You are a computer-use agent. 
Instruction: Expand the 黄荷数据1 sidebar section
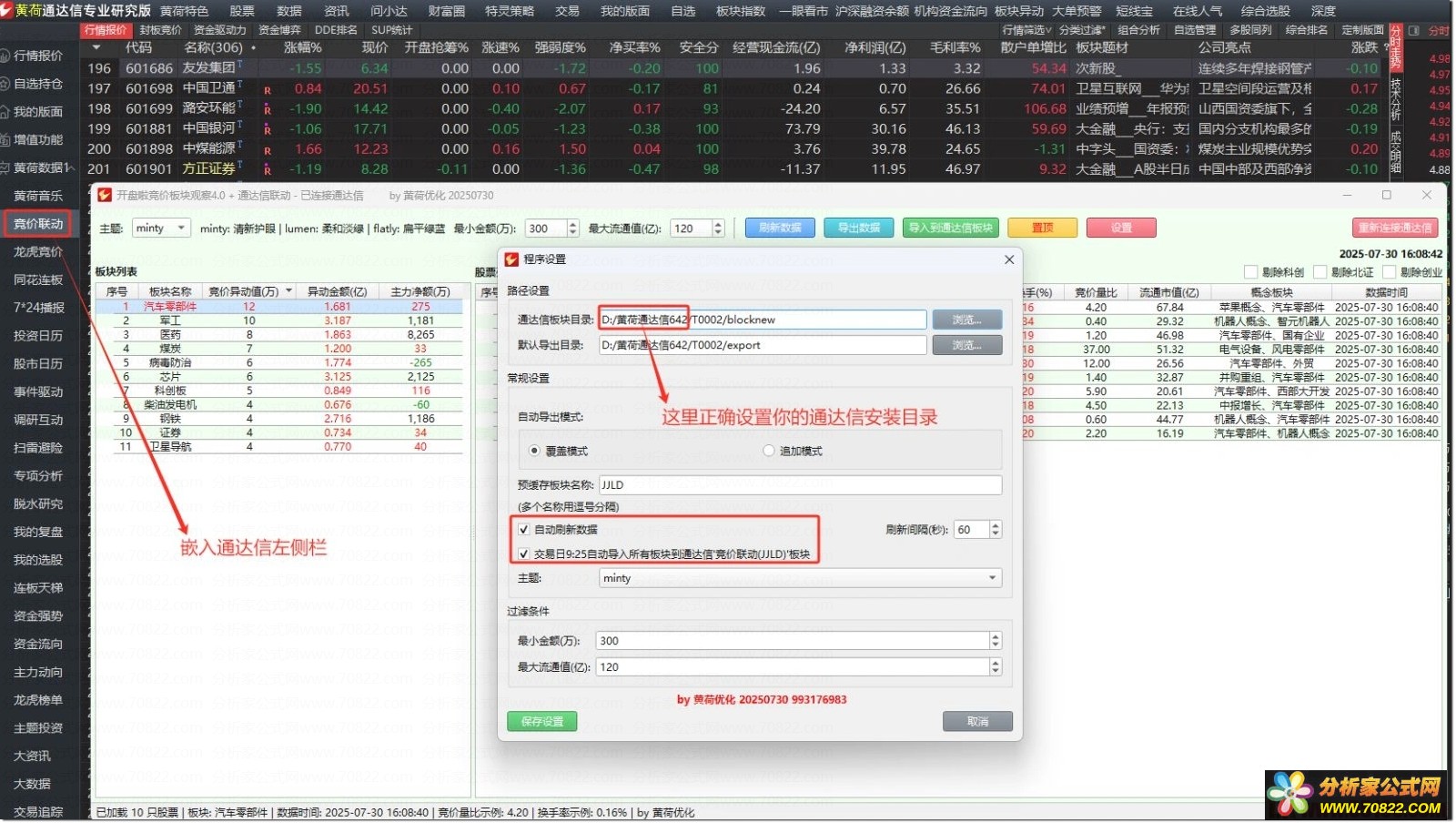tap(37, 168)
